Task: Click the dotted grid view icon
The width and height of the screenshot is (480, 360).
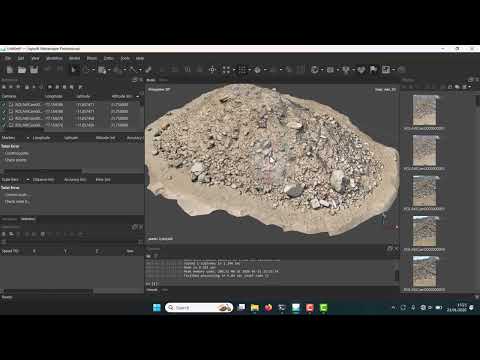Action: tap(242, 69)
